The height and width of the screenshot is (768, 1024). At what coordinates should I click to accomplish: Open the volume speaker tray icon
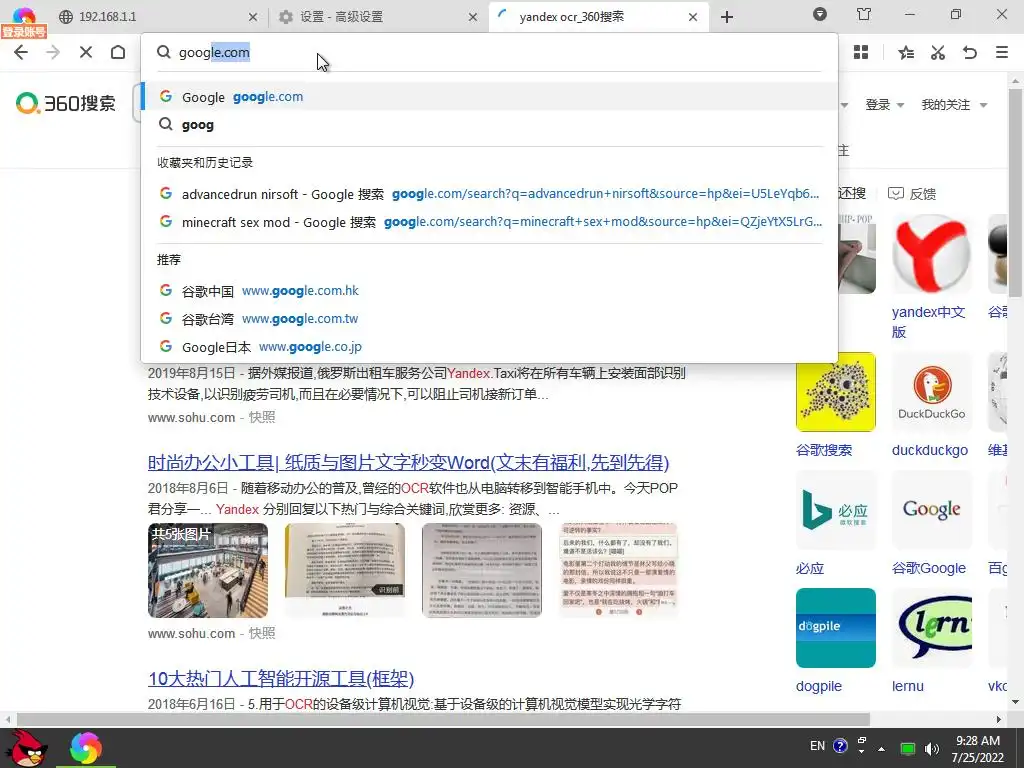(932, 748)
